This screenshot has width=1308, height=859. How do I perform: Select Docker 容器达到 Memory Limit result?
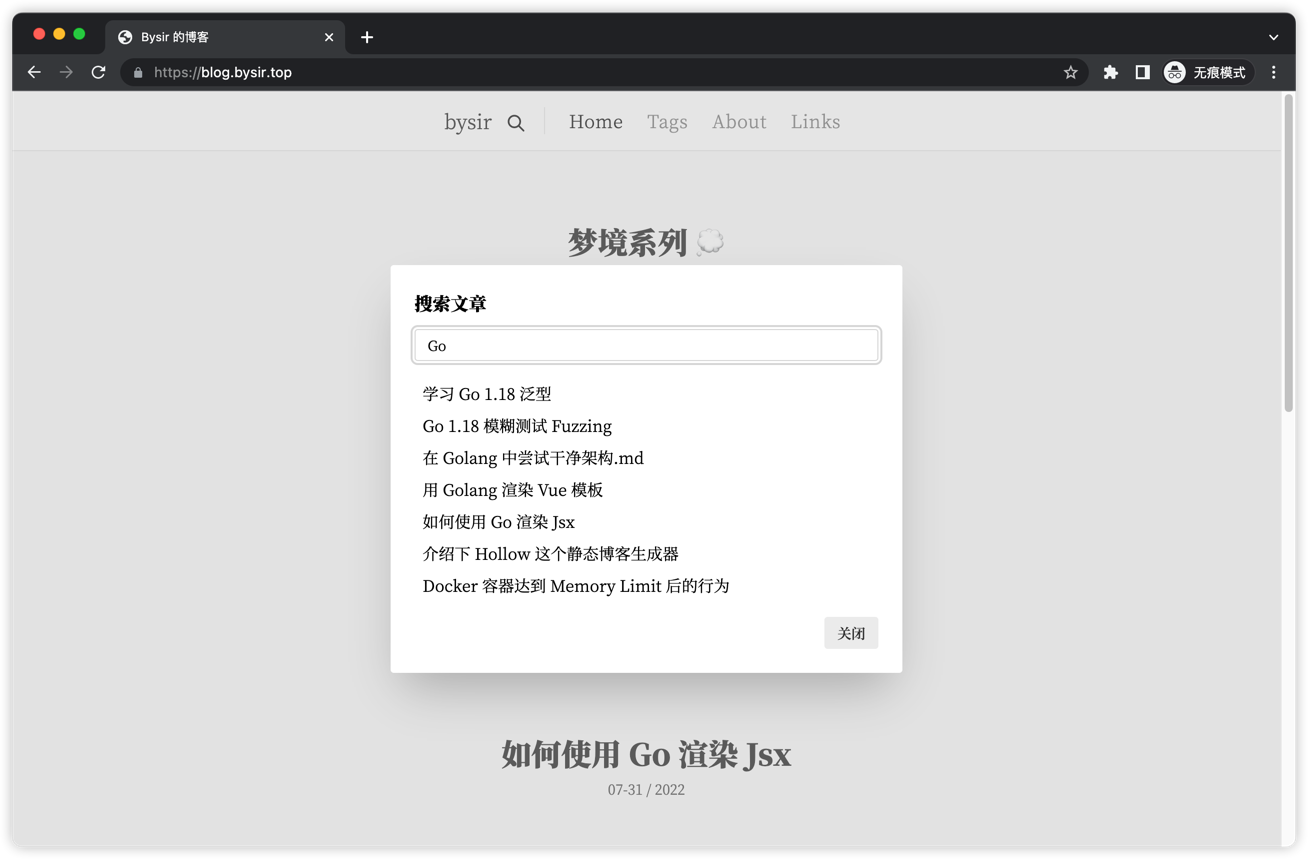pyautogui.click(x=576, y=586)
